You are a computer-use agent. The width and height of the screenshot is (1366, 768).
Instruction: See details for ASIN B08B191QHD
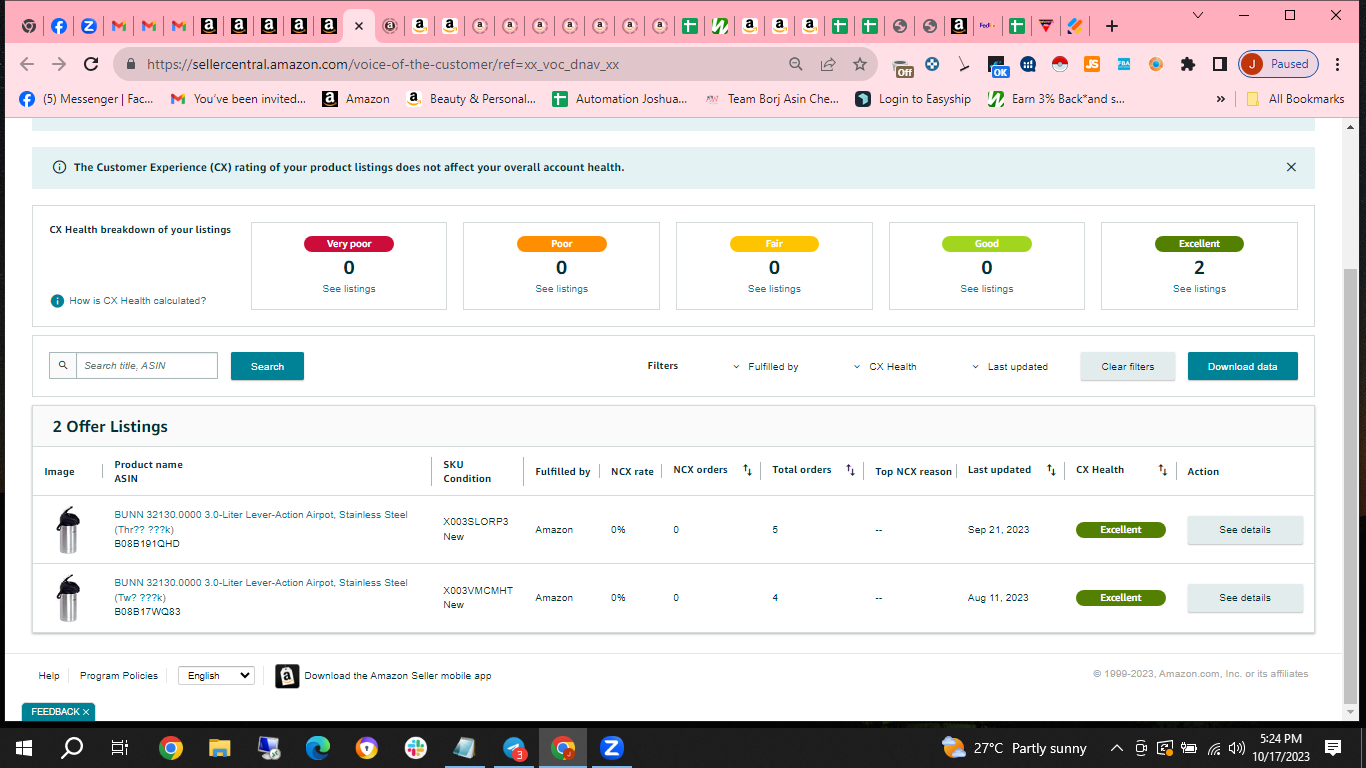coord(1245,530)
